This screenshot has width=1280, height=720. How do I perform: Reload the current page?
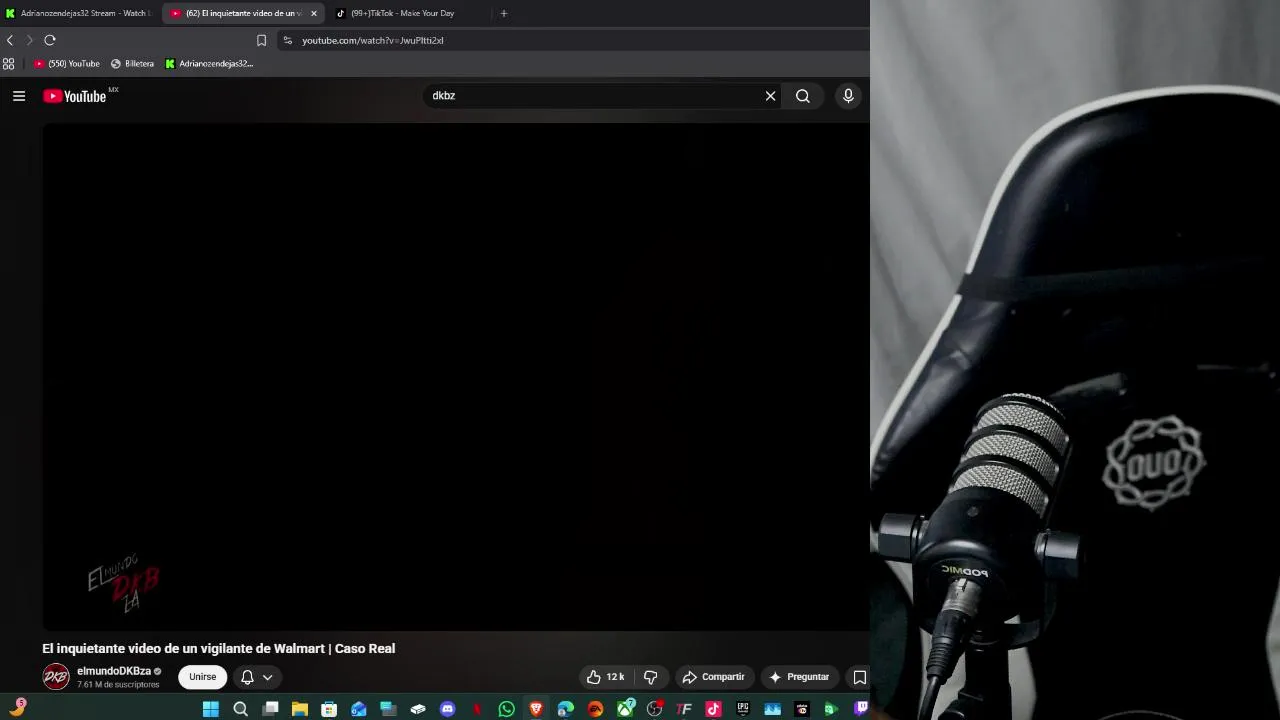tap(50, 40)
